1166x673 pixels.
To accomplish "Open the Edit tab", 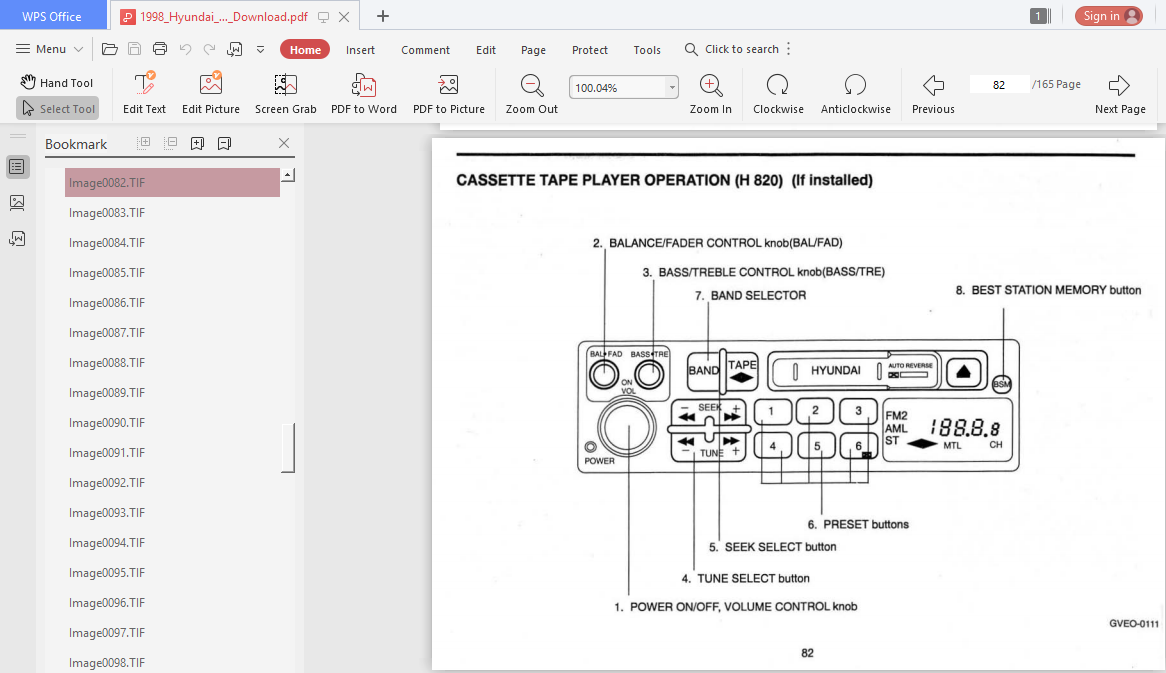I will pos(486,50).
